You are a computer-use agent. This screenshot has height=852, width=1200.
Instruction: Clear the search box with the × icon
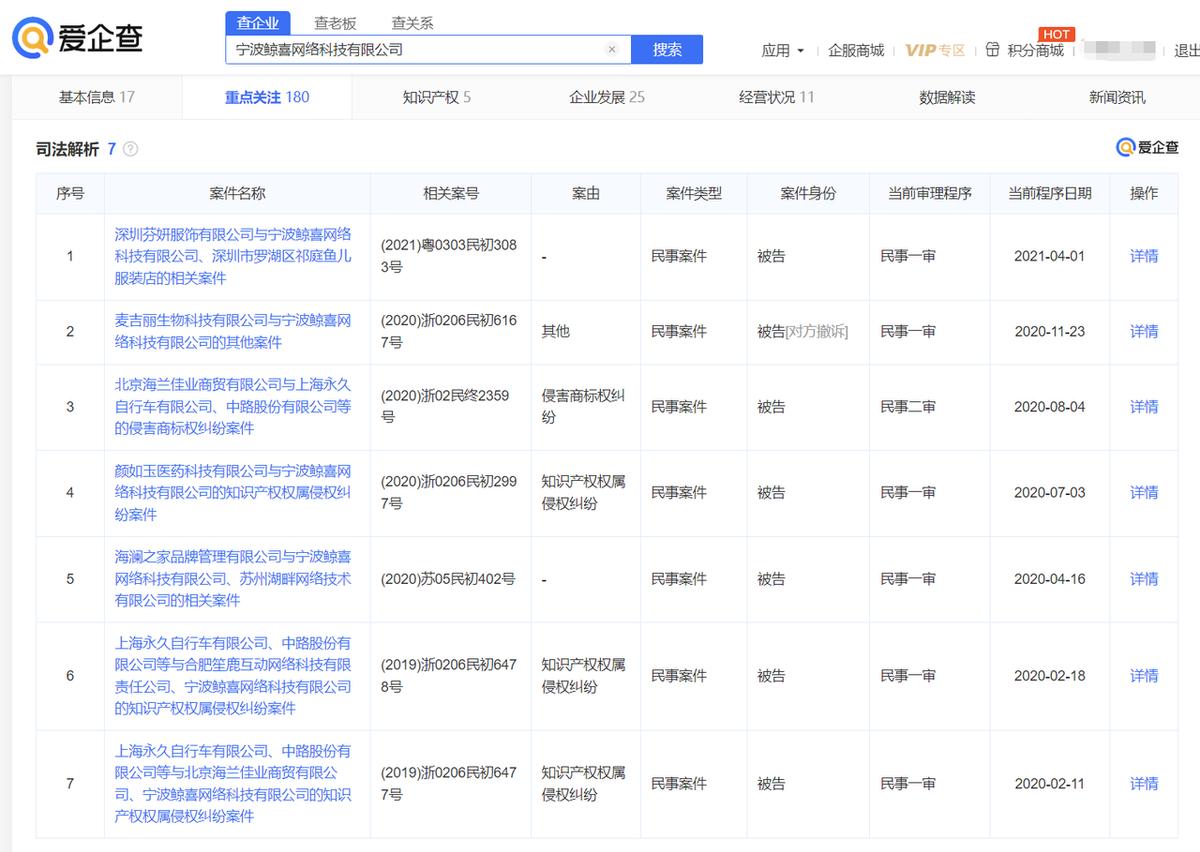point(611,48)
